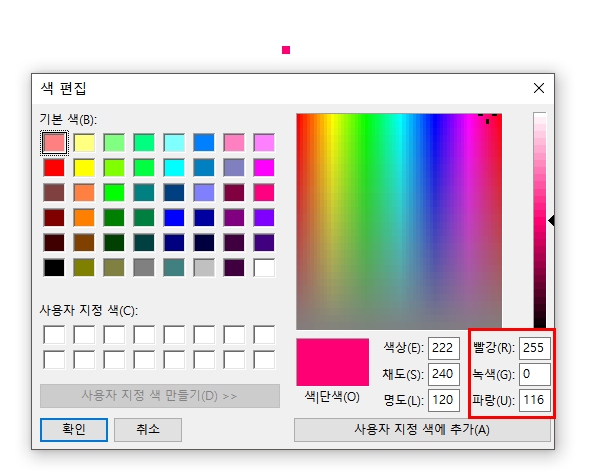Click the vertical luminosity gradient bar
Viewport: 593px width, 473px height.
(x=540, y=220)
